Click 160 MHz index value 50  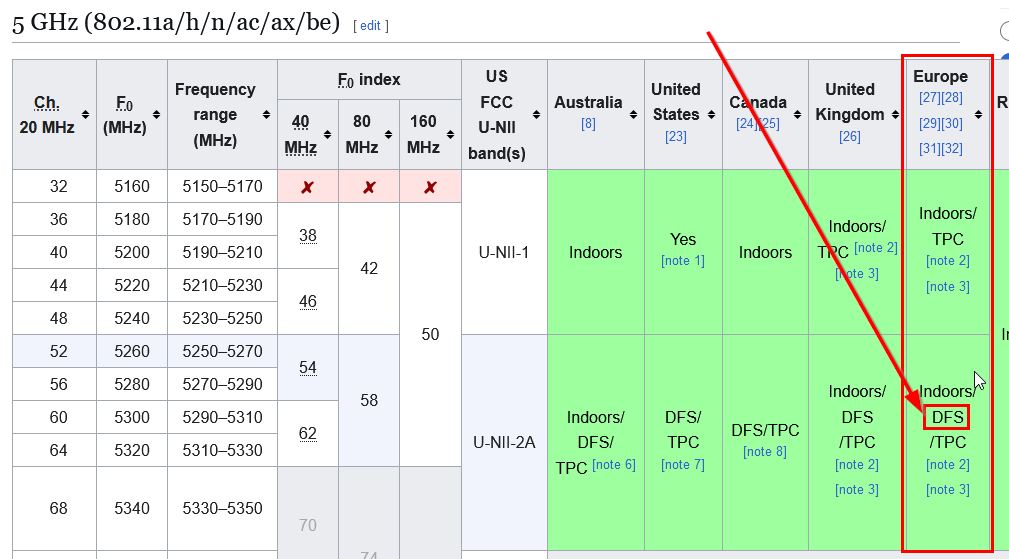click(430, 334)
